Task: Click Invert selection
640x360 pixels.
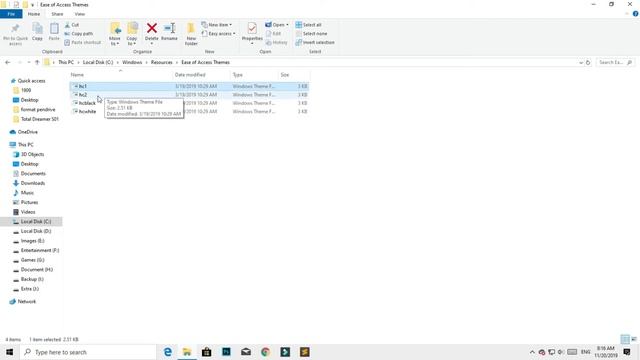Action: 315,42
